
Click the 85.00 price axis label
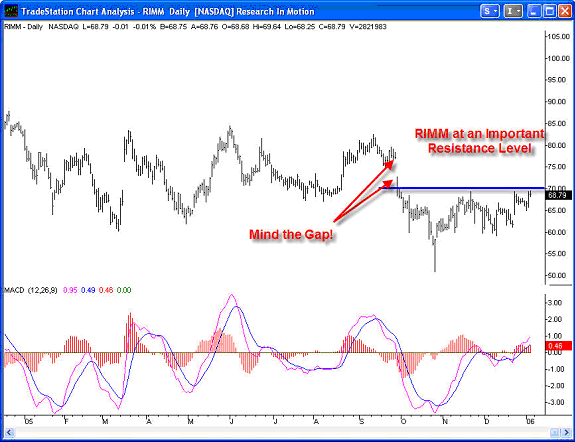click(x=557, y=124)
